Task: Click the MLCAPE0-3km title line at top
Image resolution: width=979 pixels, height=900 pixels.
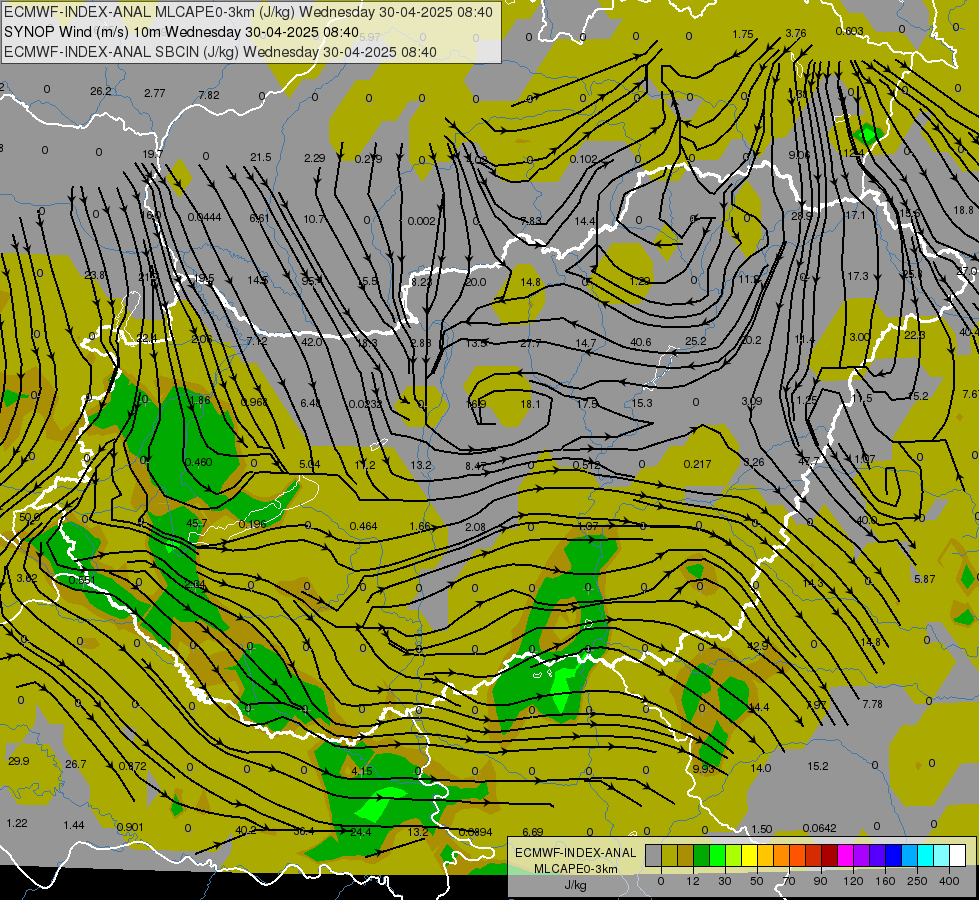Action: click(x=248, y=12)
